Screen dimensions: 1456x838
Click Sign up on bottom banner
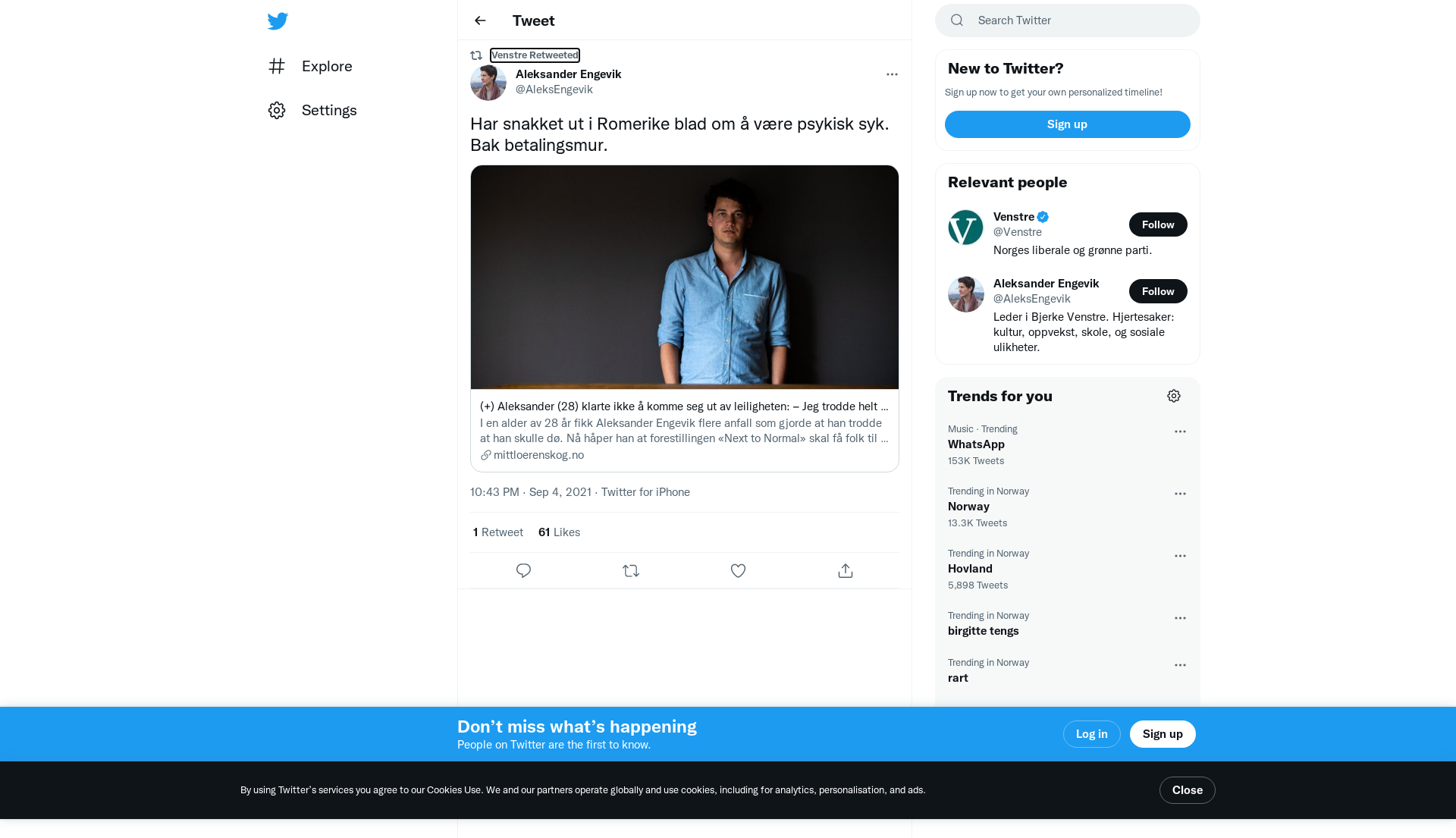pos(1163,734)
